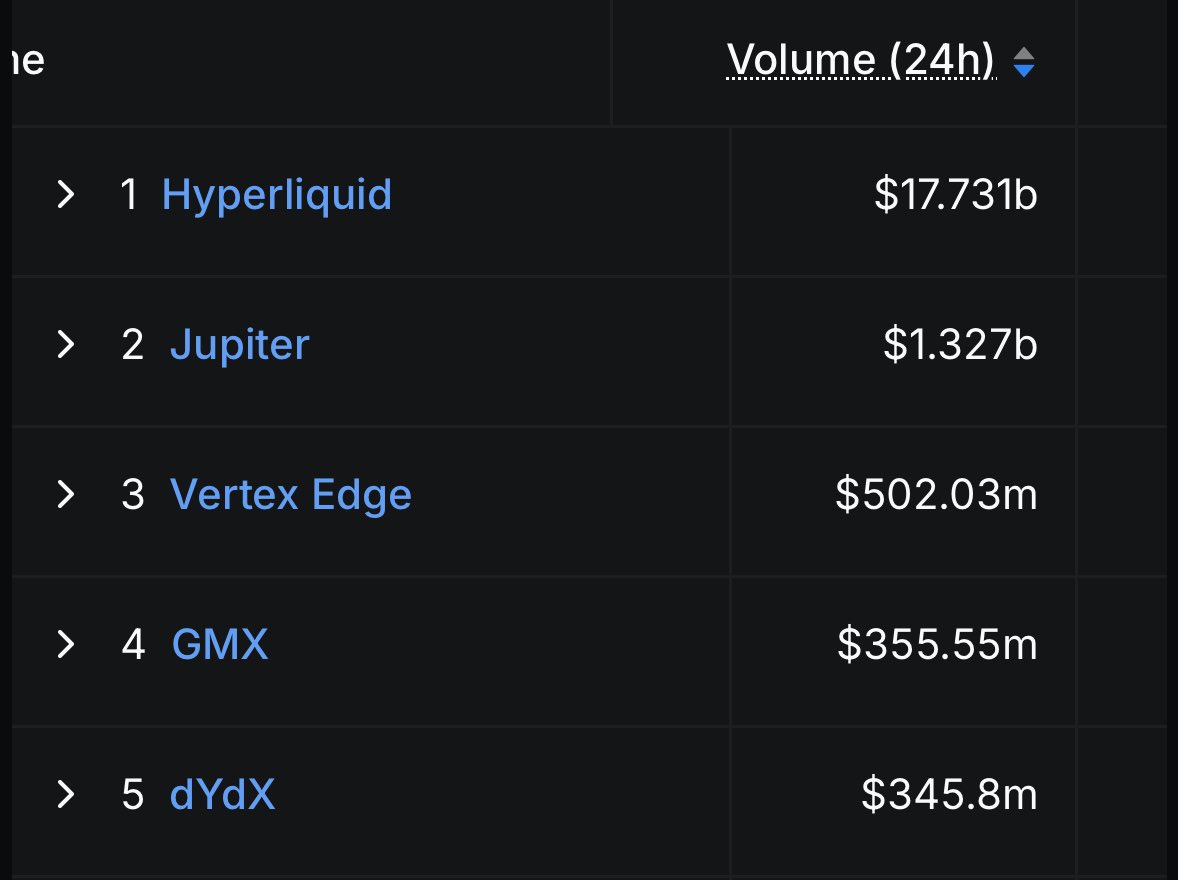
Task: Open the GMX protocol link
Action: tap(219, 645)
